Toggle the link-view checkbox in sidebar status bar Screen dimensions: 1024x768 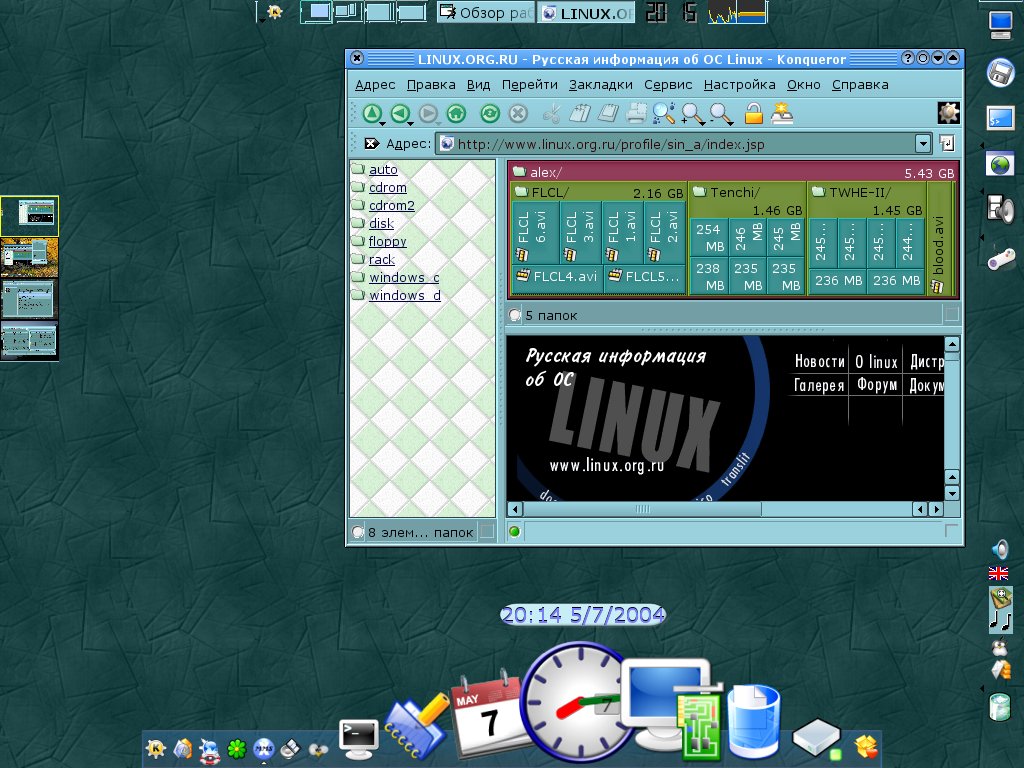point(487,532)
